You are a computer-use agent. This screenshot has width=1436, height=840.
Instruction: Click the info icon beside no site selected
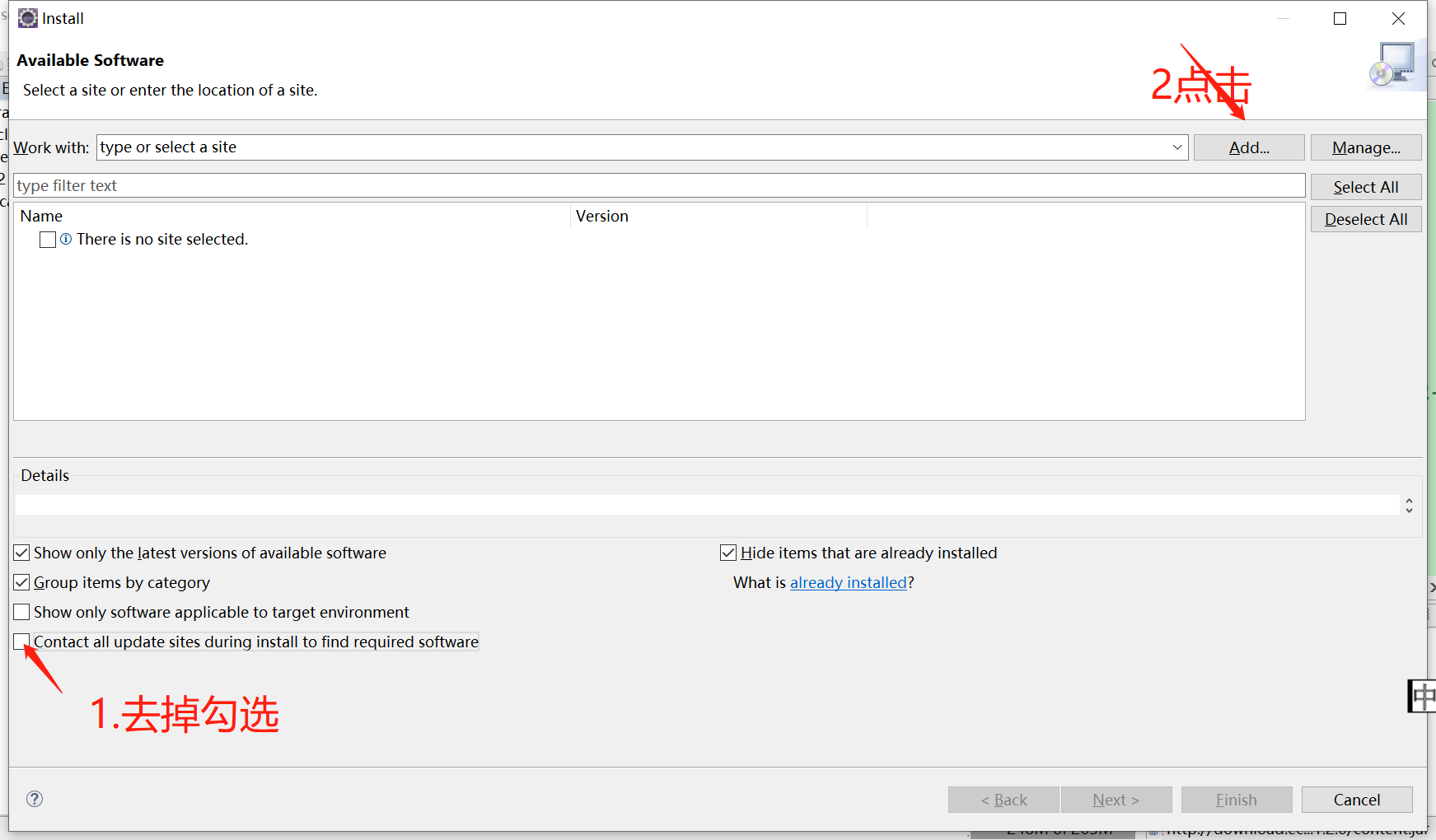click(x=66, y=239)
